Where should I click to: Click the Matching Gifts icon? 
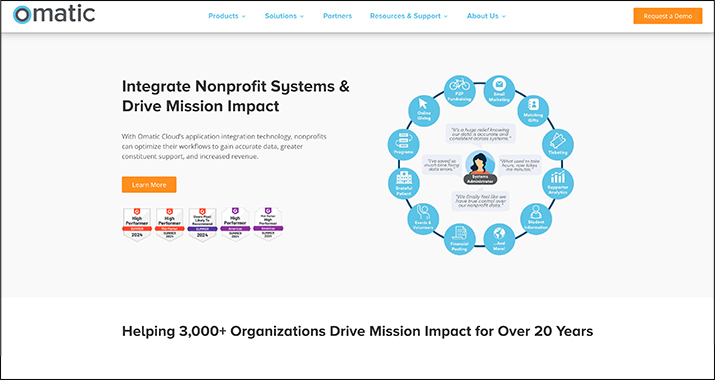pyautogui.click(x=533, y=111)
